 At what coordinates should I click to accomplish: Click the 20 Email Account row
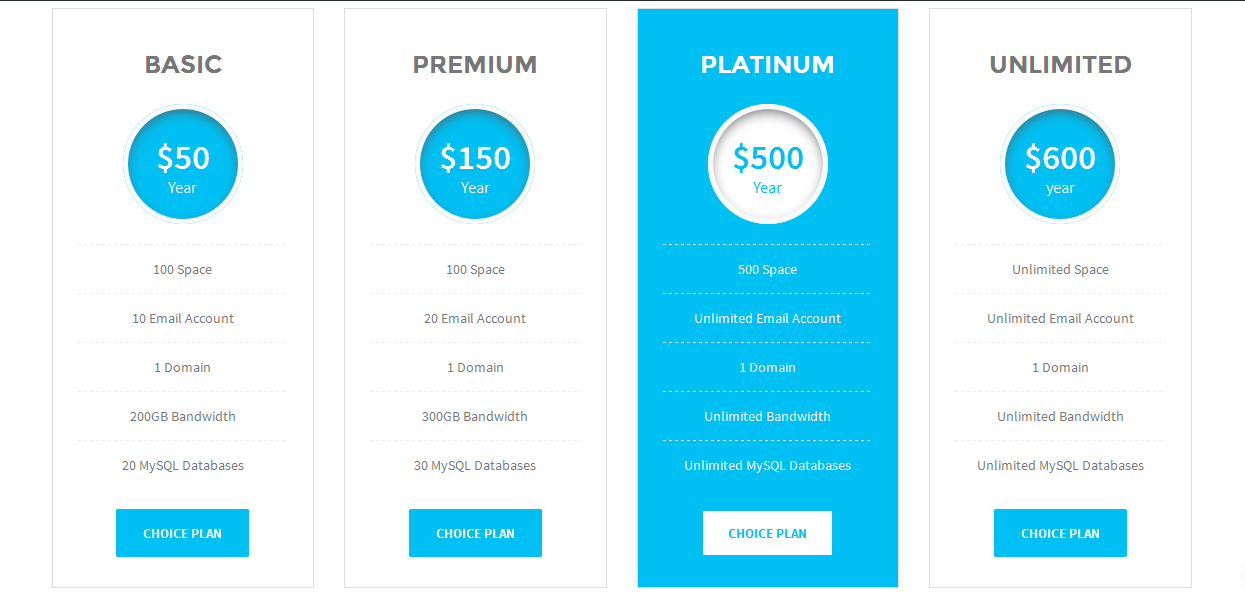[475, 319]
